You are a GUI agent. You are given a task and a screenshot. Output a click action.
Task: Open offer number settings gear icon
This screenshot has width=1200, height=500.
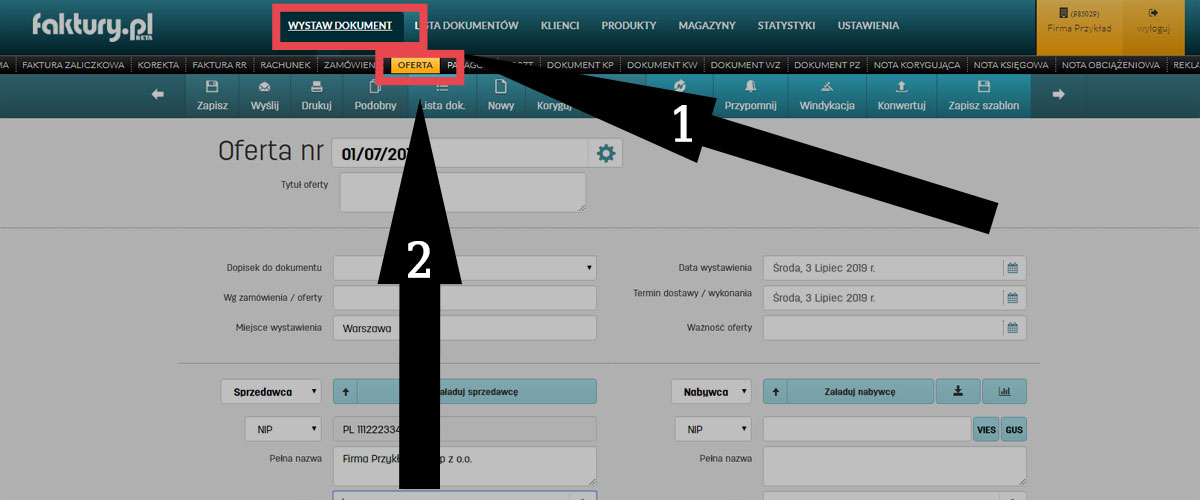(605, 153)
